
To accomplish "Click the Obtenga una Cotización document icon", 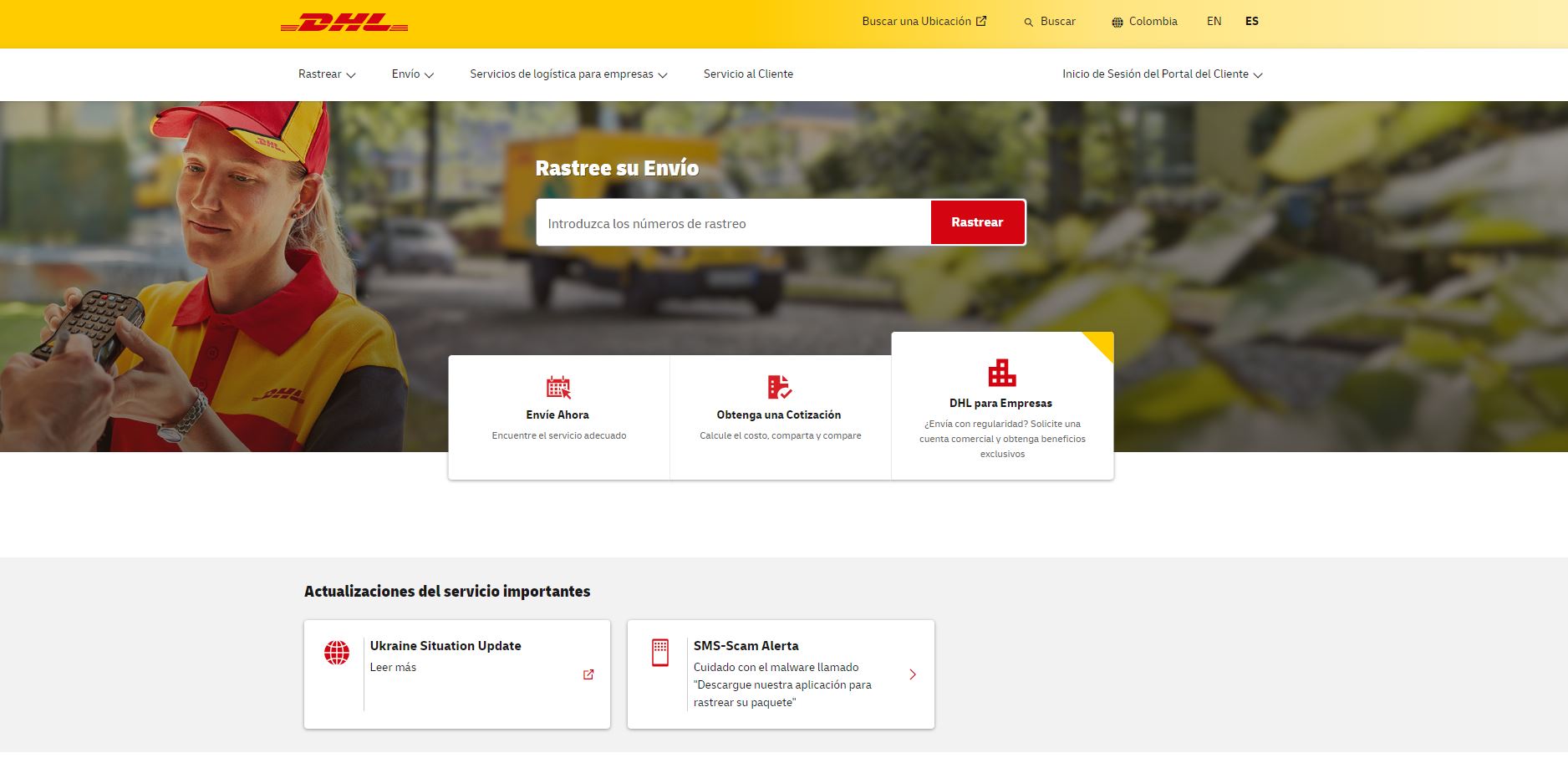I will click(x=779, y=387).
